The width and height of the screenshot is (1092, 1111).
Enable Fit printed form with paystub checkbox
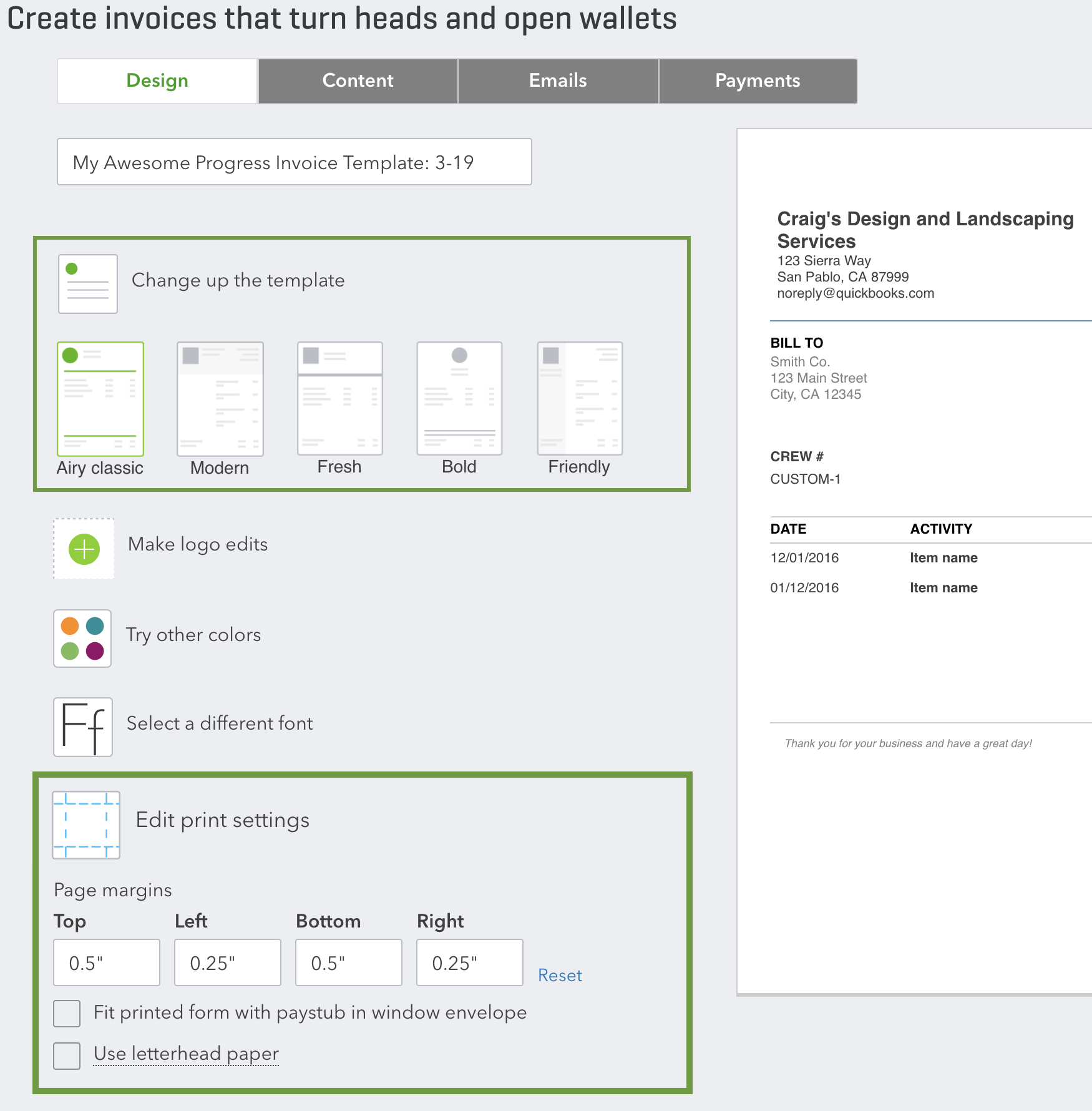click(x=67, y=1013)
